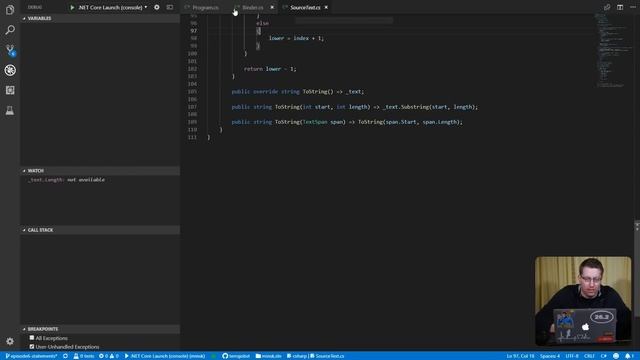640x360 pixels.
Task: Click the SourceText.cs status bar item
Action: 327,356
